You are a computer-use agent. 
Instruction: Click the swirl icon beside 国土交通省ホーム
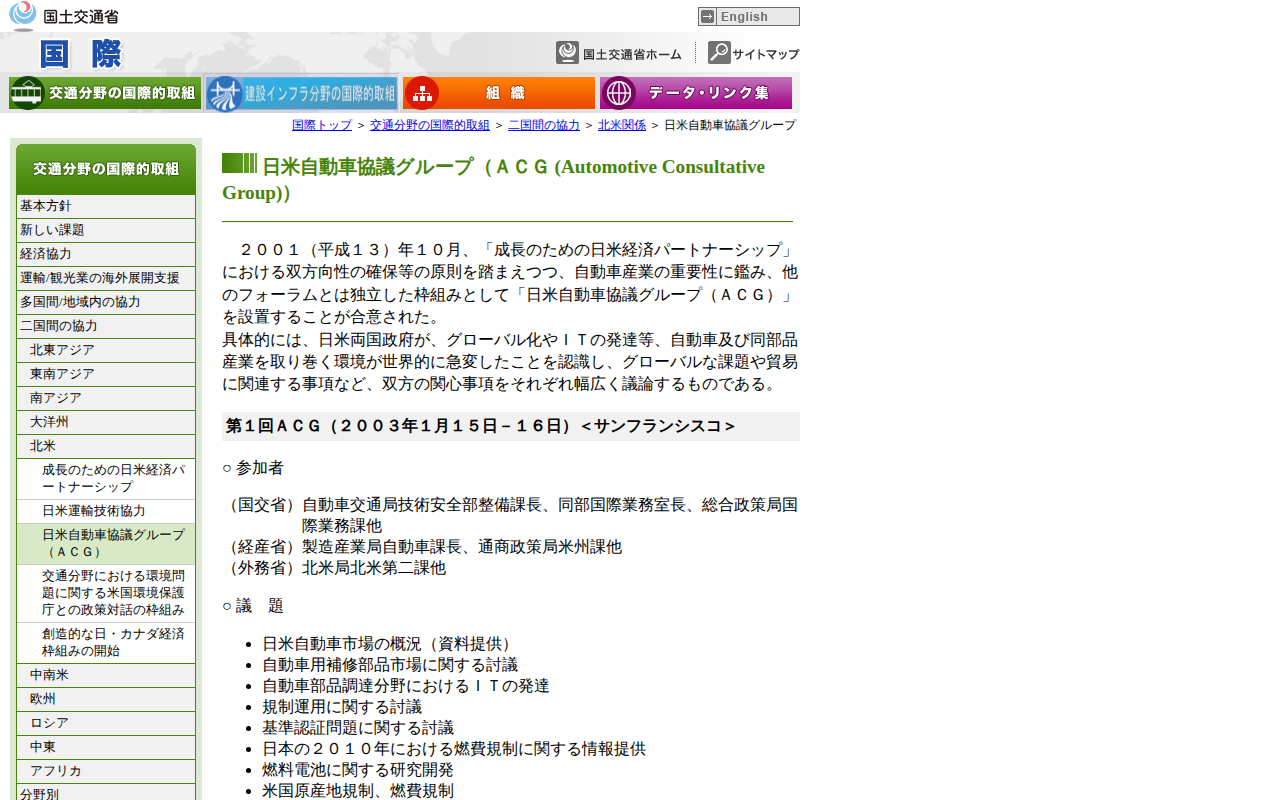568,53
